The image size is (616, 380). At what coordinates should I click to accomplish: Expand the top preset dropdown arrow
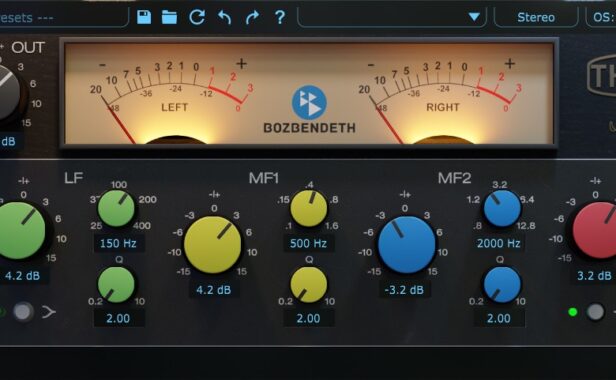(x=474, y=17)
